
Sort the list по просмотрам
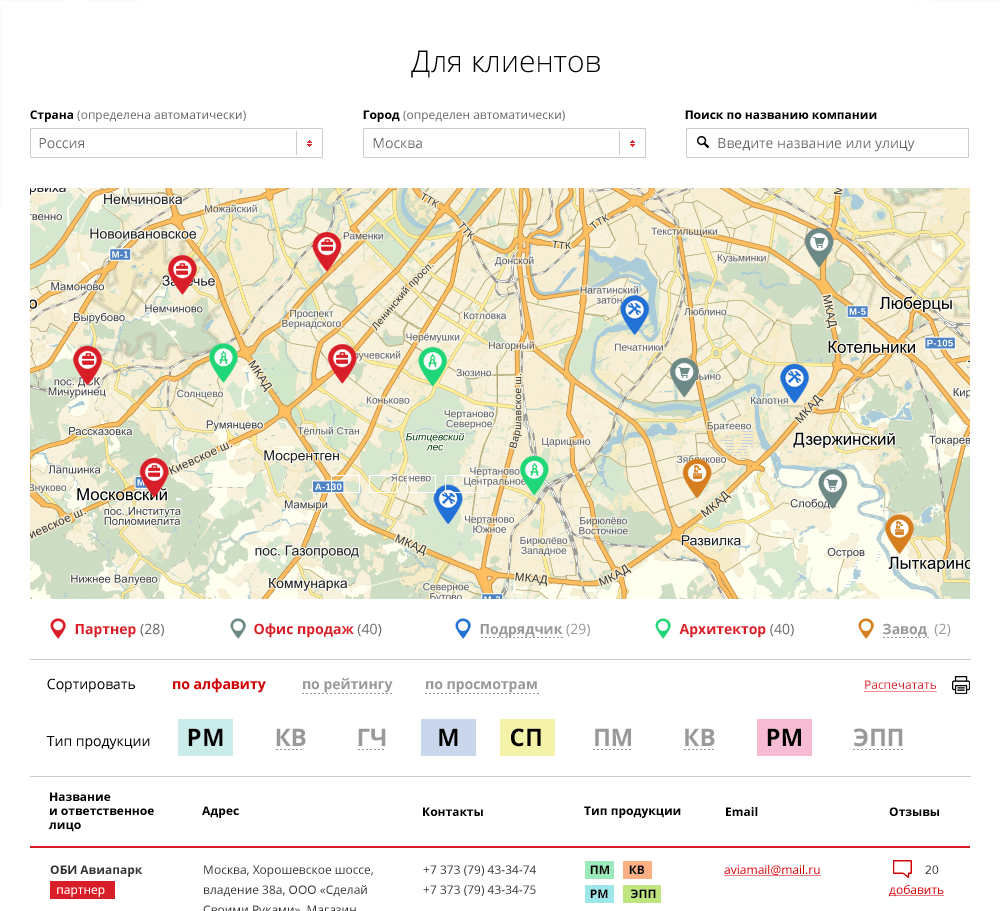coord(481,685)
